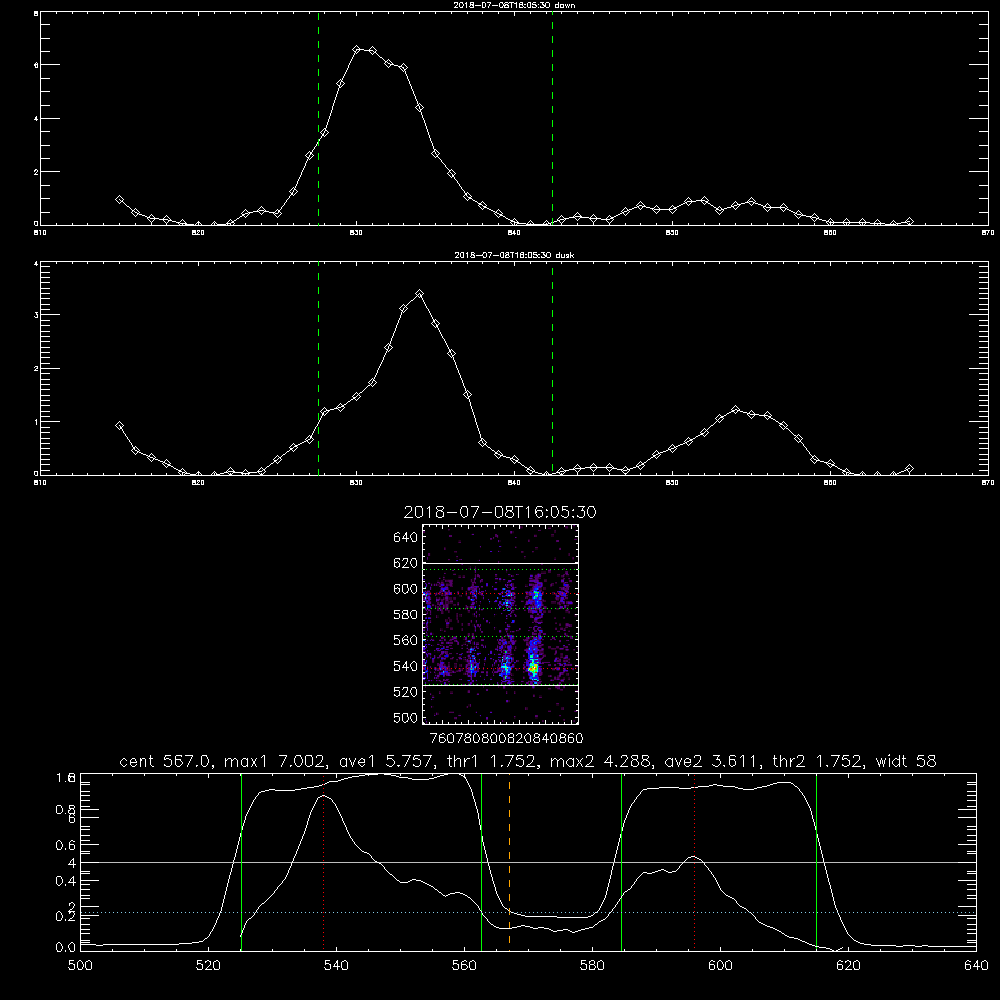
Task: Click y-axis label 500 beside spectrogram image
Action: click(x=405, y=718)
